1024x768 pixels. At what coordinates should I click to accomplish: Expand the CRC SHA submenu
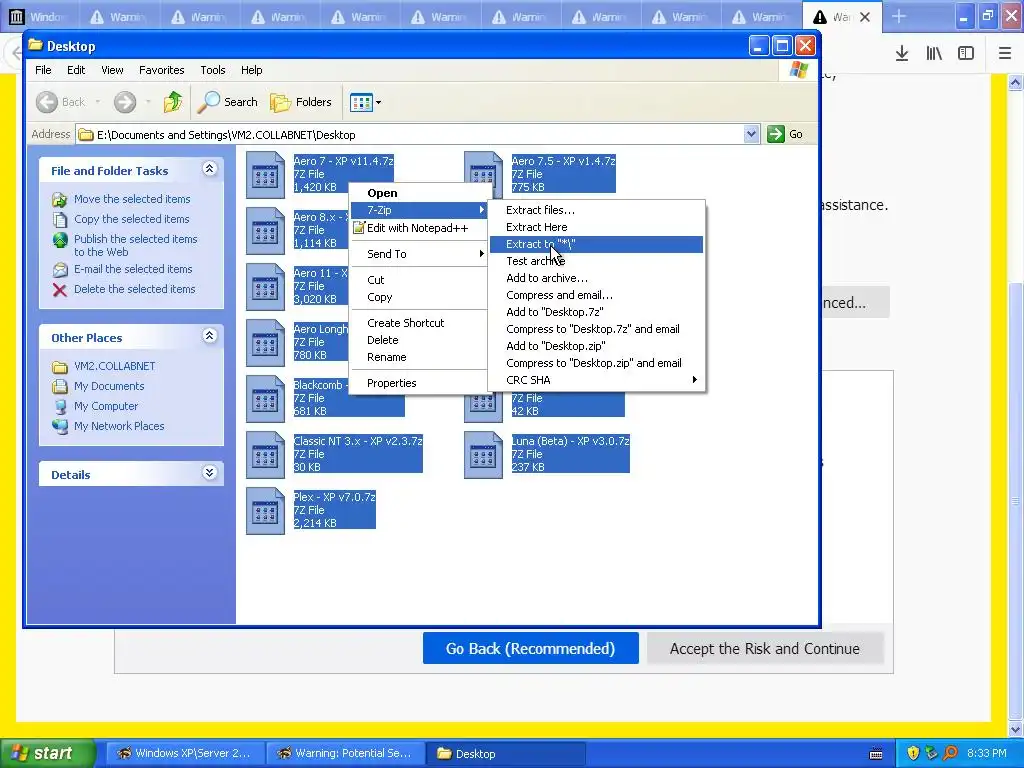click(596, 379)
